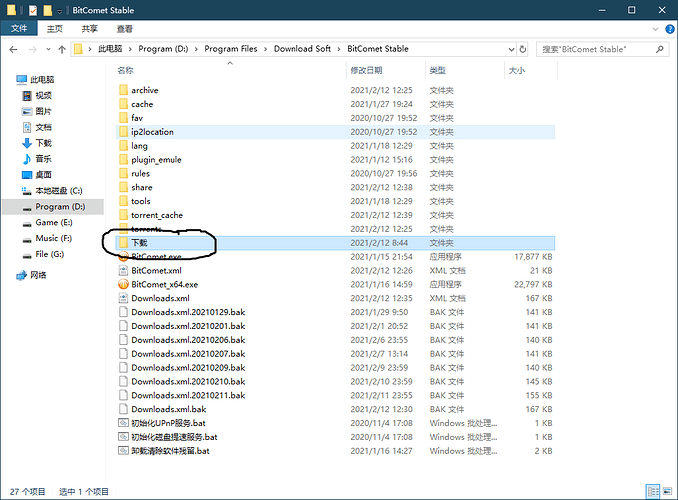Image resolution: width=678 pixels, height=500 pixels.
Task: Select the torrent_cache folder
Action: point(156,215)
